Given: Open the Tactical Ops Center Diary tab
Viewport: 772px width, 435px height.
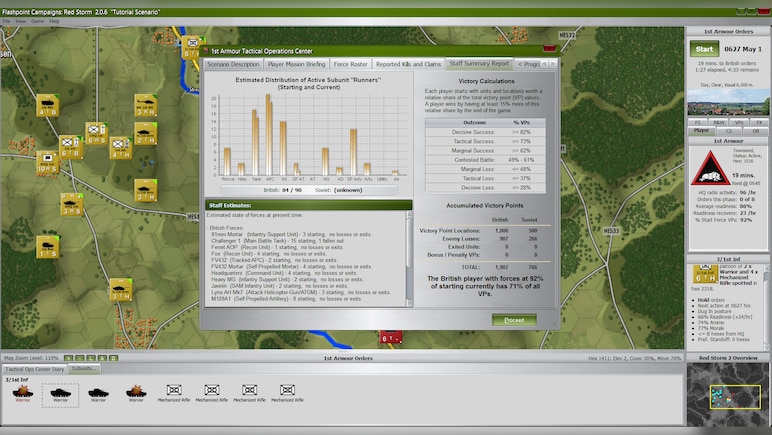Looking at the screenshot, I should (x=35, y=369).
